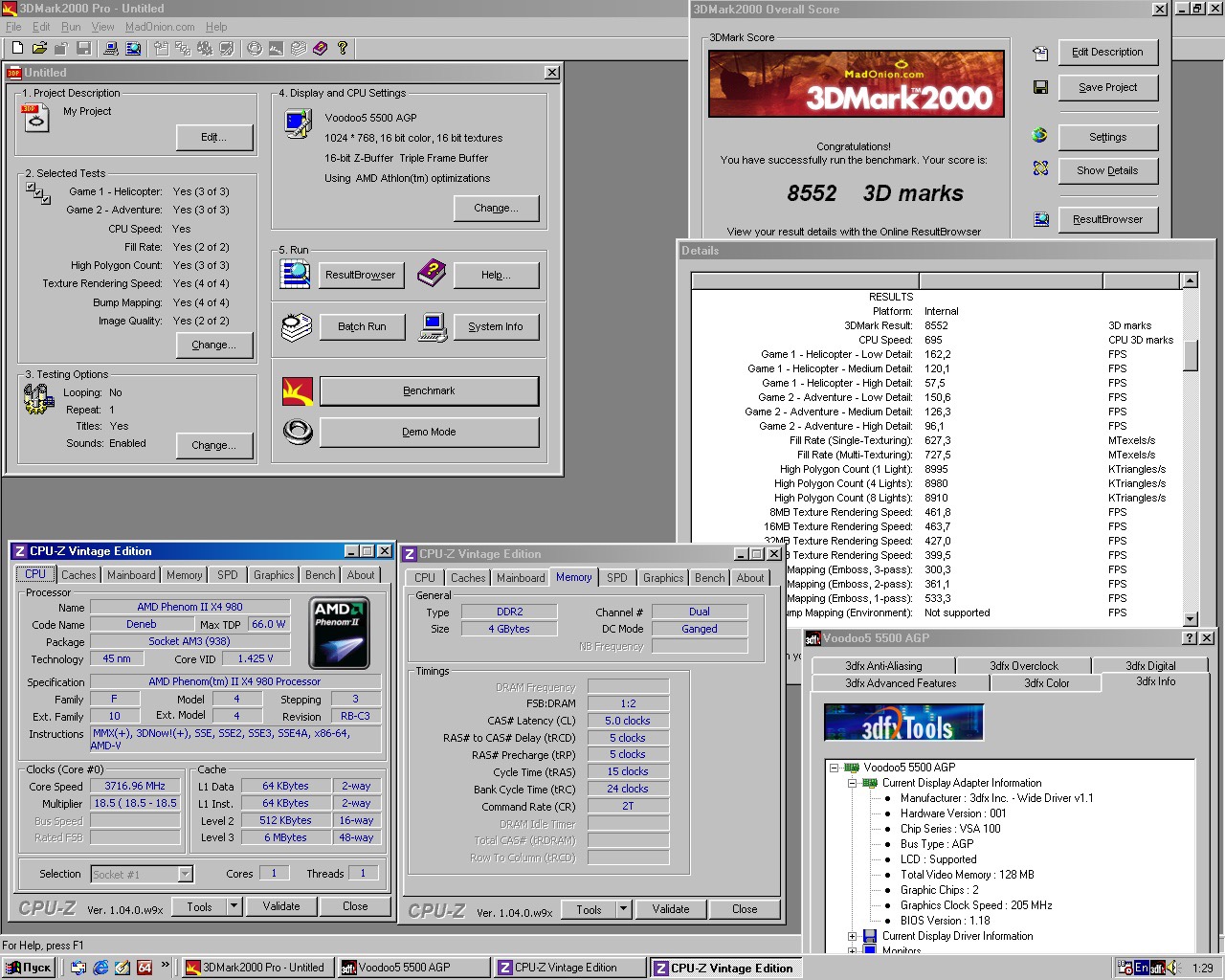This screenshot has width=1225, height=980.
Task: Click Validate in CPU-Z Memory window
Action: (x=671, y=909)
